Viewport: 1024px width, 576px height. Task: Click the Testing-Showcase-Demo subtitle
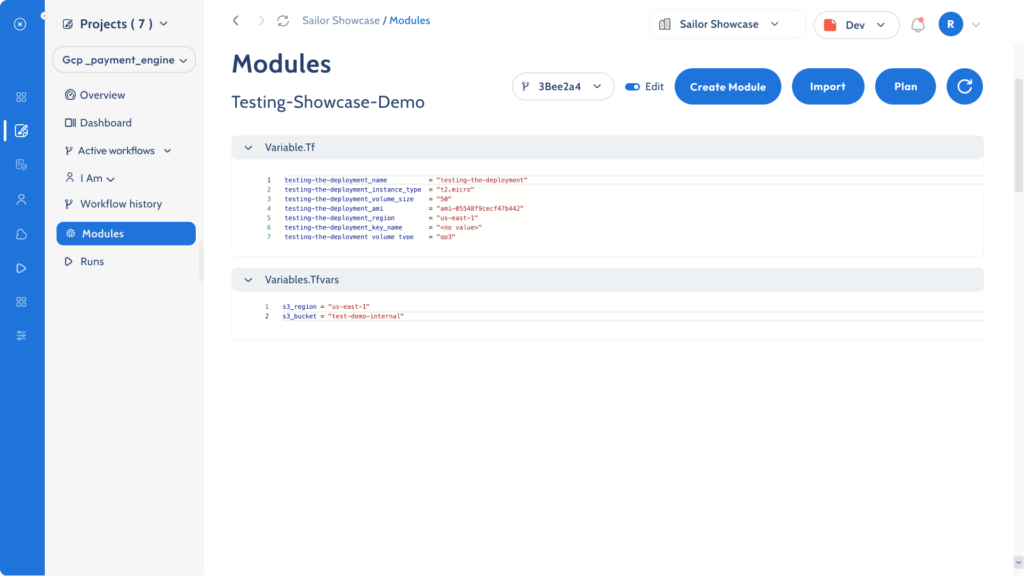coord(328,103)
